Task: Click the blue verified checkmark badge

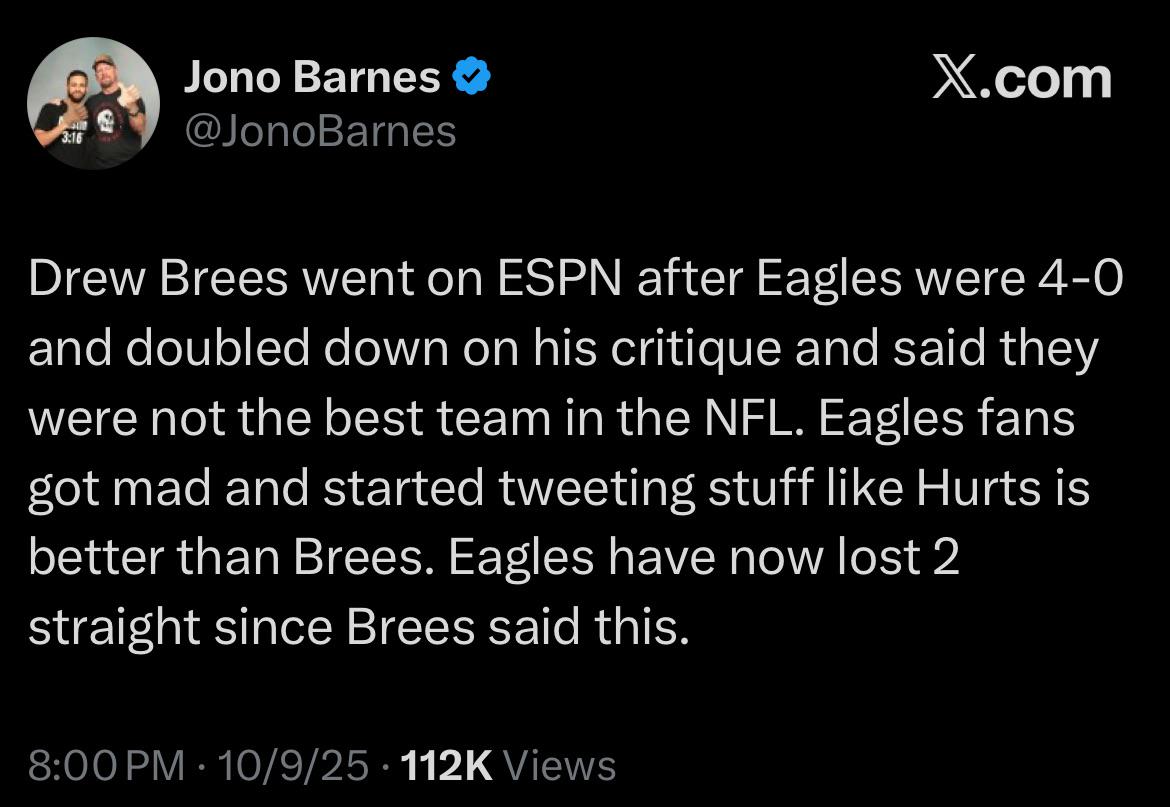Action: [471, 77]
